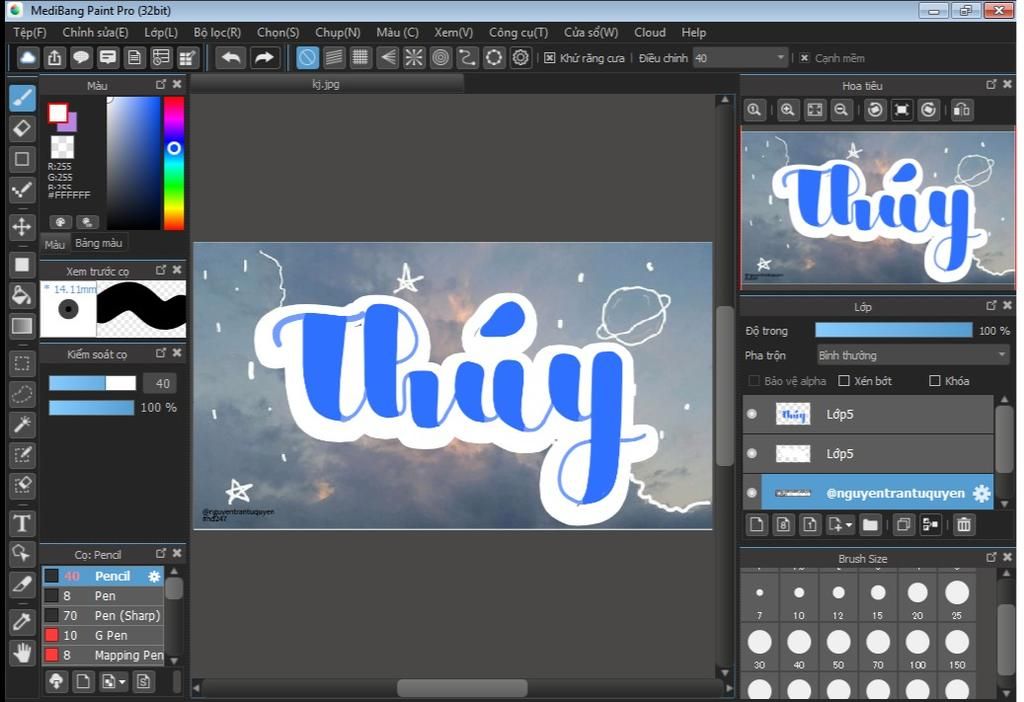Click the brush size value field 40
Screen dimensions: 1024x702
161,383
